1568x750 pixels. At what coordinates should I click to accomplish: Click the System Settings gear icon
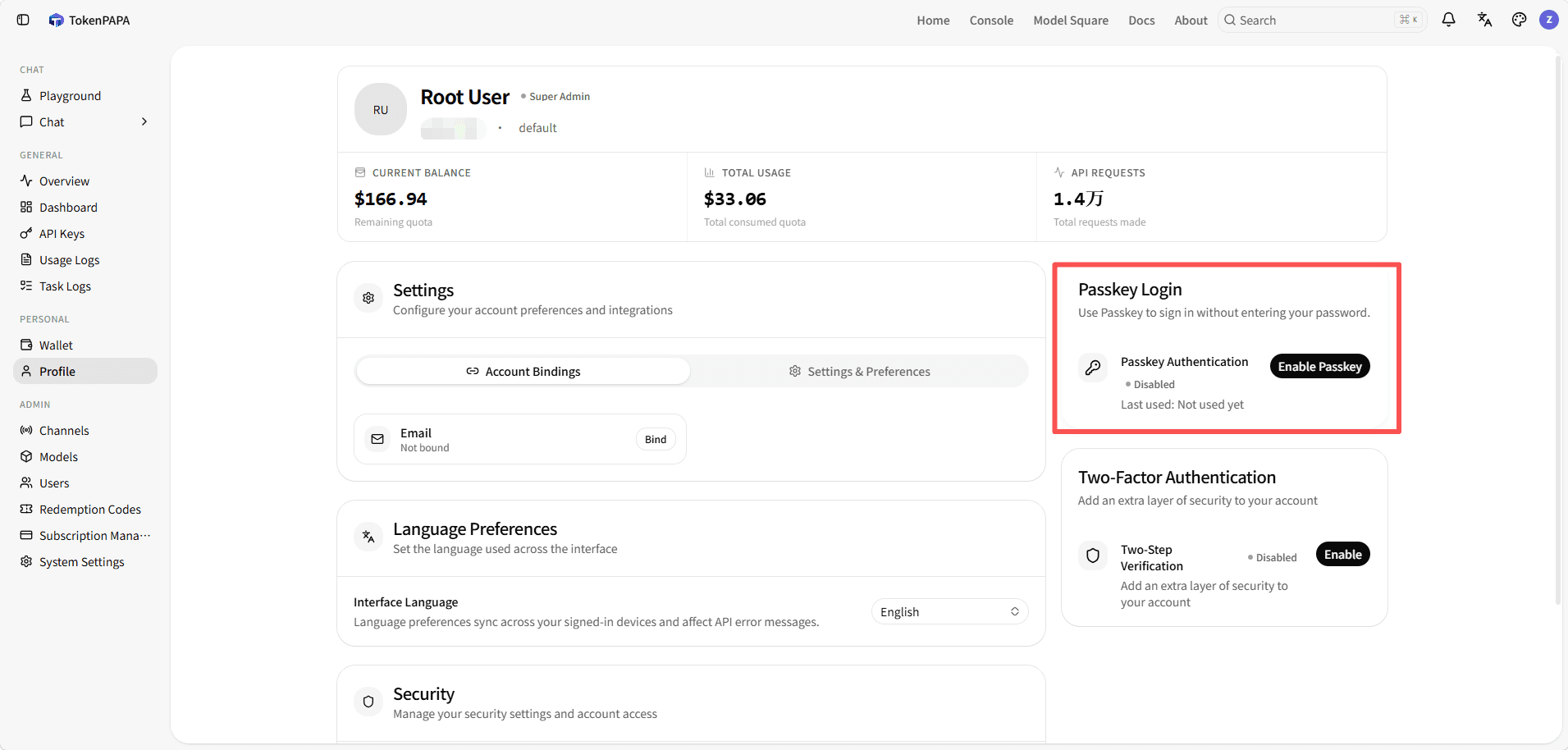click(26, 561)
